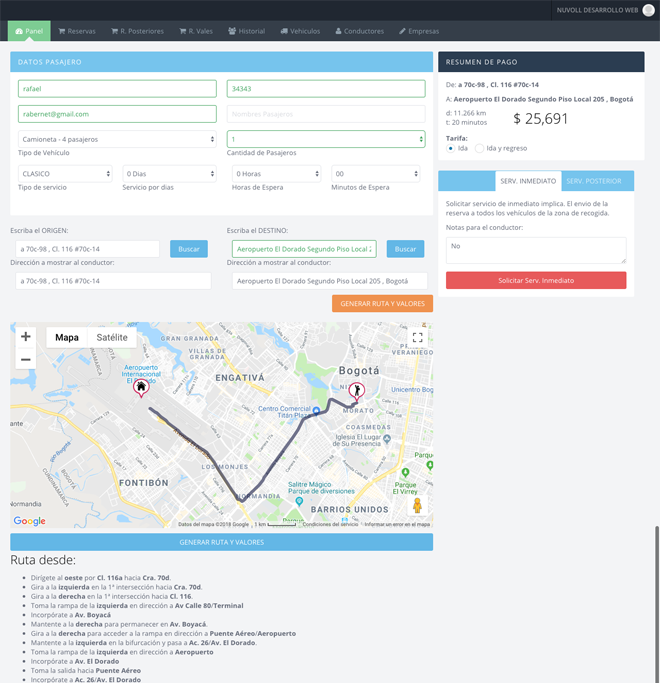The width and height of the screenshot is (660, 683).
Task: Click the Notas para el conductor textarea
Action: [x=536, y=250]
